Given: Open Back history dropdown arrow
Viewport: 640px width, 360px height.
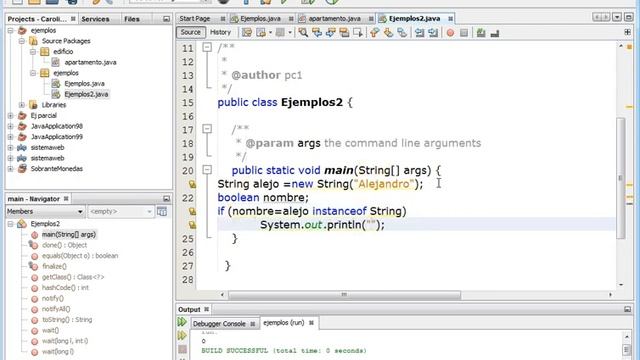Looking at the screenshot, I should coord(270,33).
